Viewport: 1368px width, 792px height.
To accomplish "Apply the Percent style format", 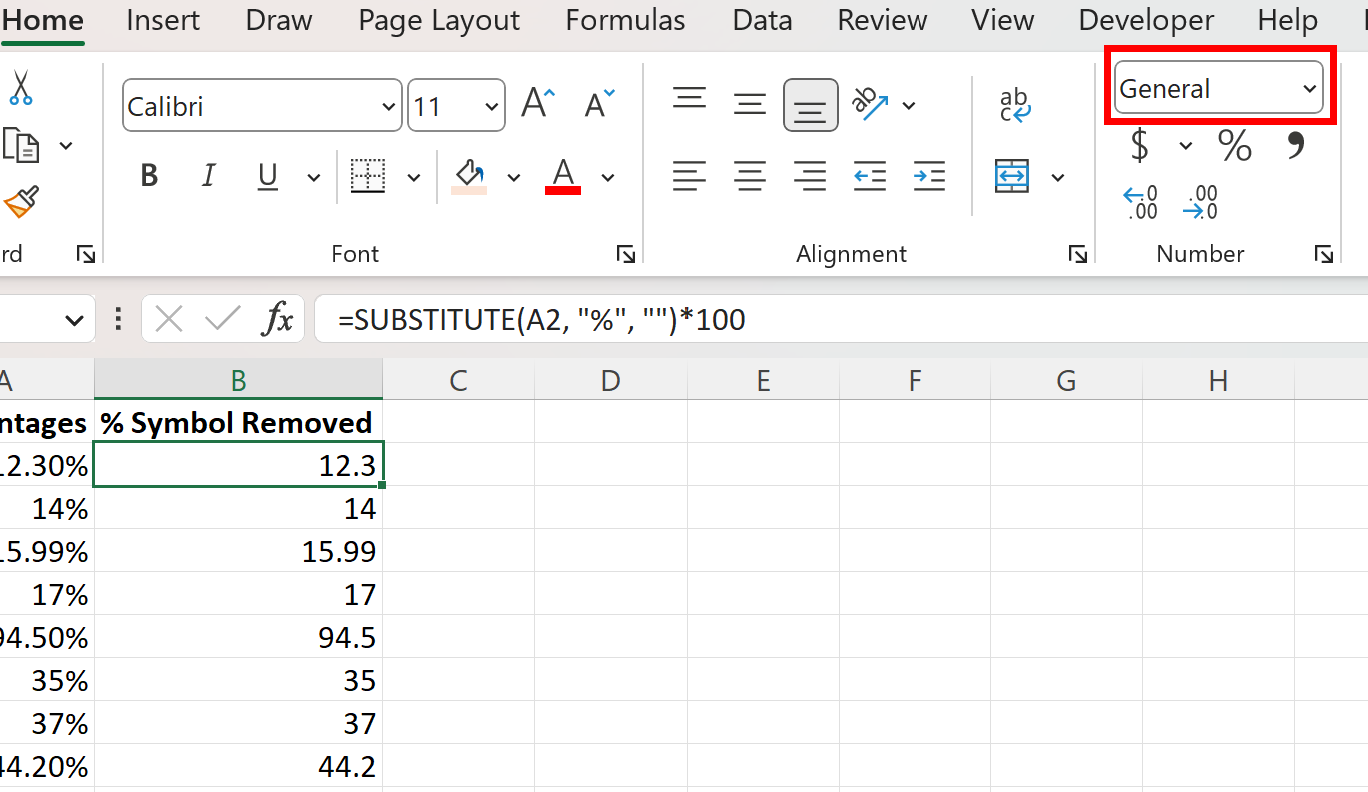I will [x=1234, y=145].
